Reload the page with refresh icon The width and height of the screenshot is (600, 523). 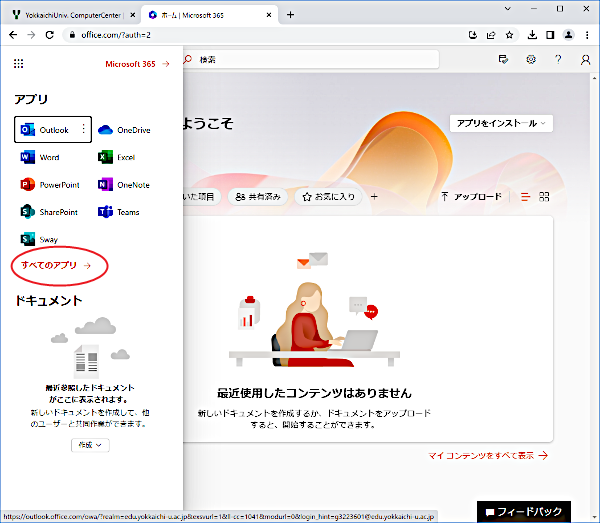tap(49, 35)
